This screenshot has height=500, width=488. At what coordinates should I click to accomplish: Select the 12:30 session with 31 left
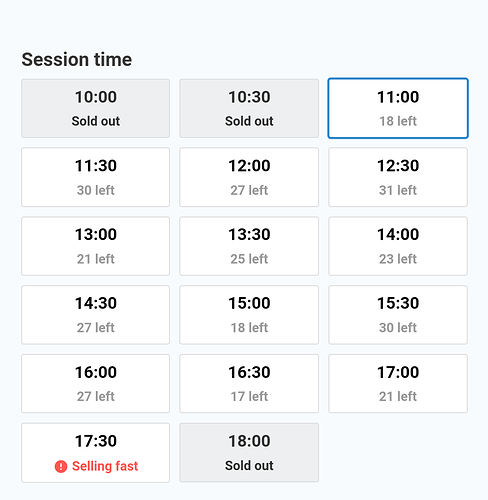(398, 177)
